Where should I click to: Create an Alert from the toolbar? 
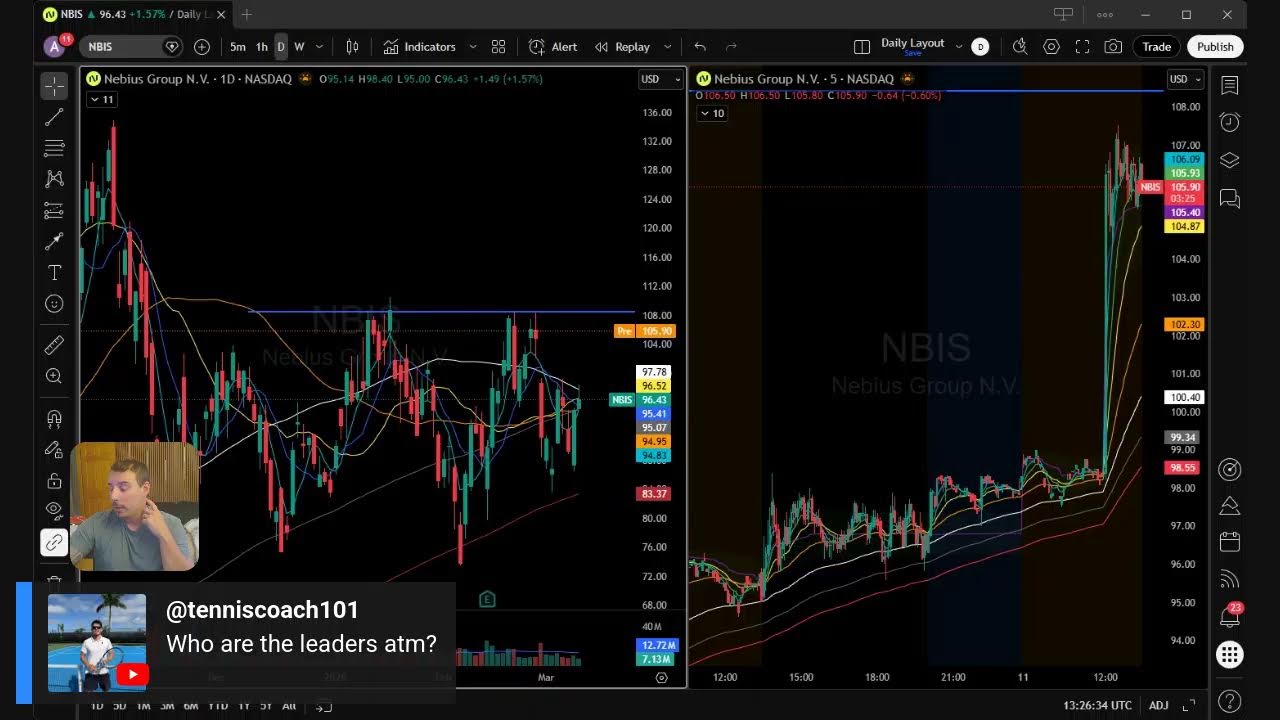(x=553, y=47)
